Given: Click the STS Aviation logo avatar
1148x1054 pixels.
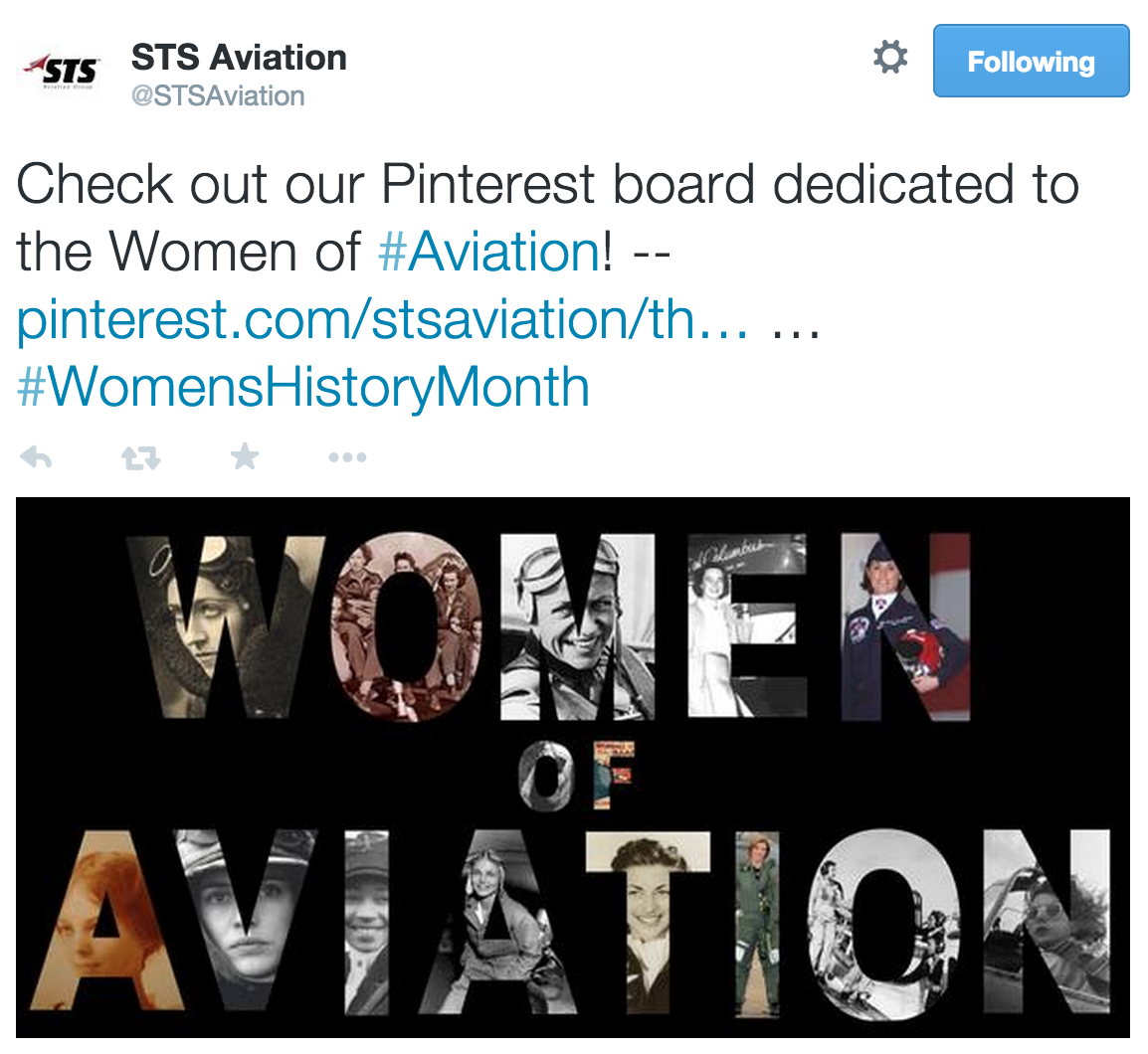Looking at the screenshot, I should pos(59,72).
